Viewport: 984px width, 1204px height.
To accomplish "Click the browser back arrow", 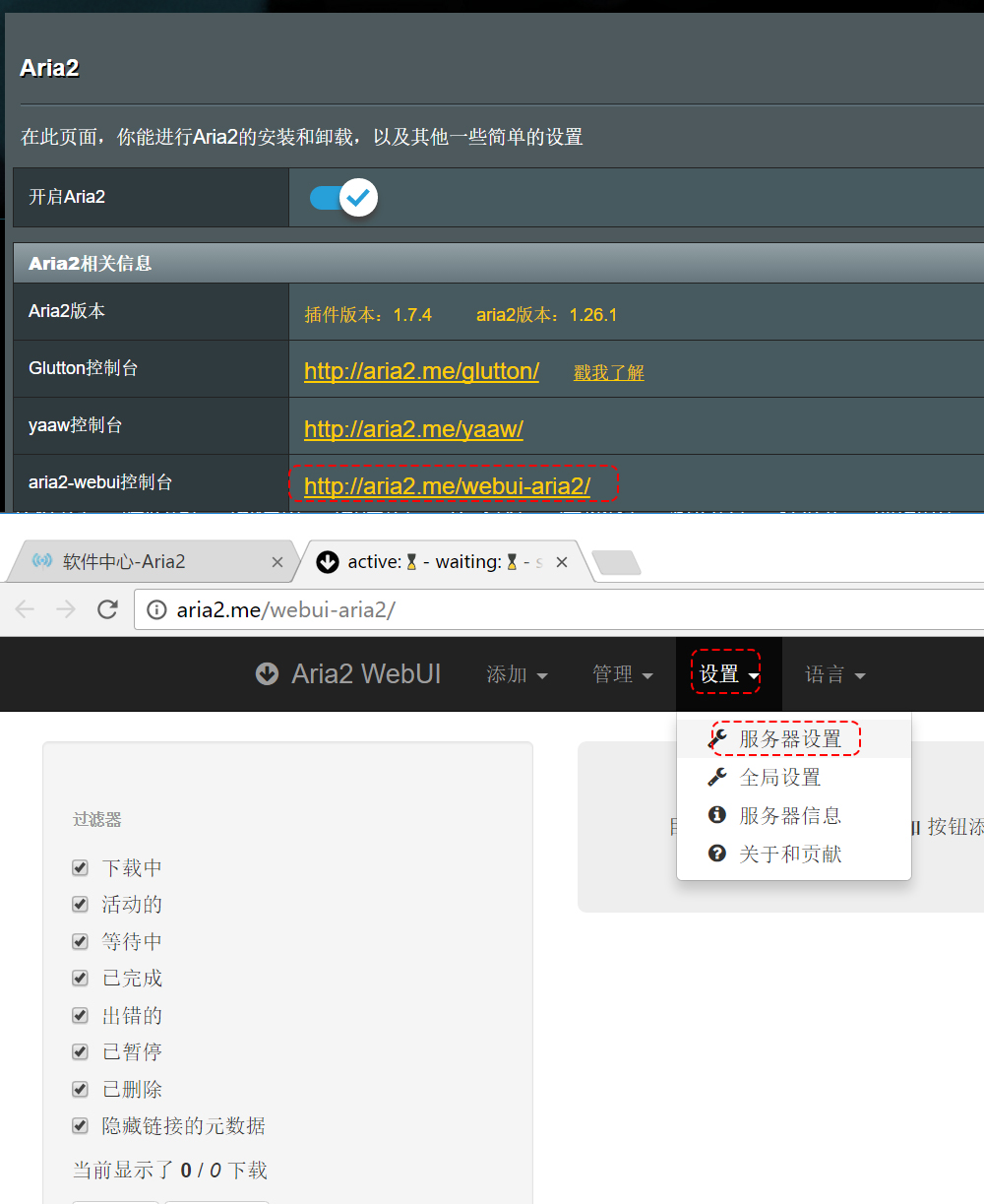I will [x=24, y=608].
